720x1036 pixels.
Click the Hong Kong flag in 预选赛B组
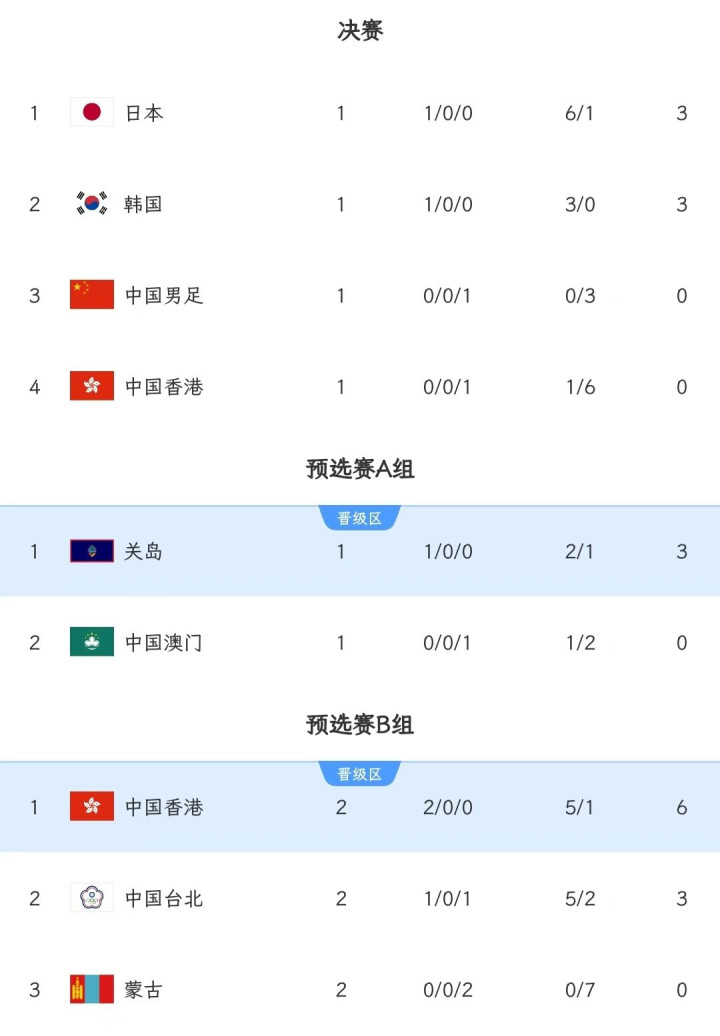tap(92, 806)
